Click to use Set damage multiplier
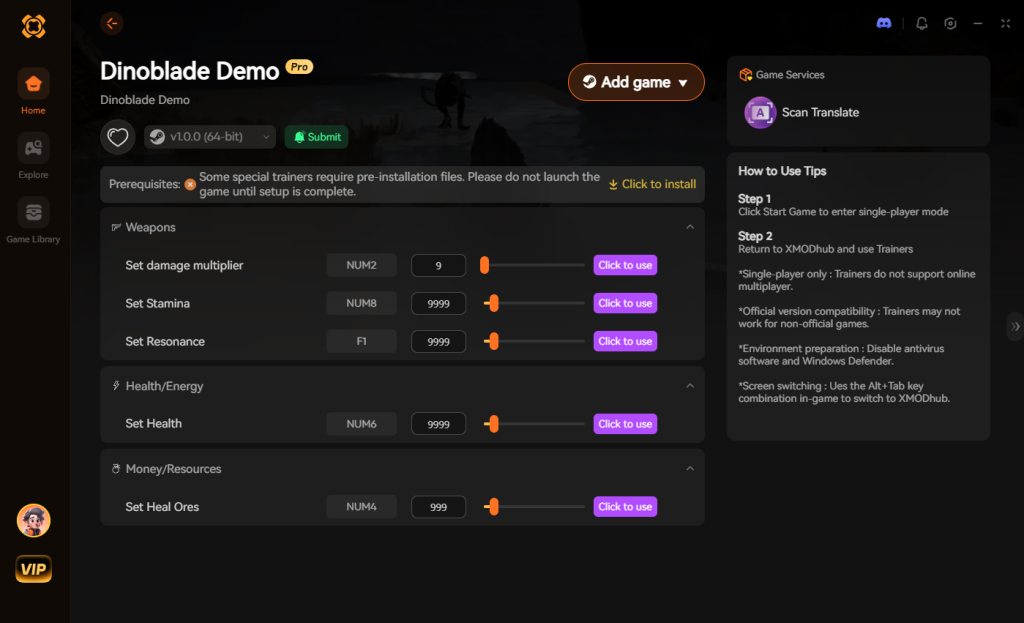The height and width of the screenshot is (623, 1024). tap(625, 265)
